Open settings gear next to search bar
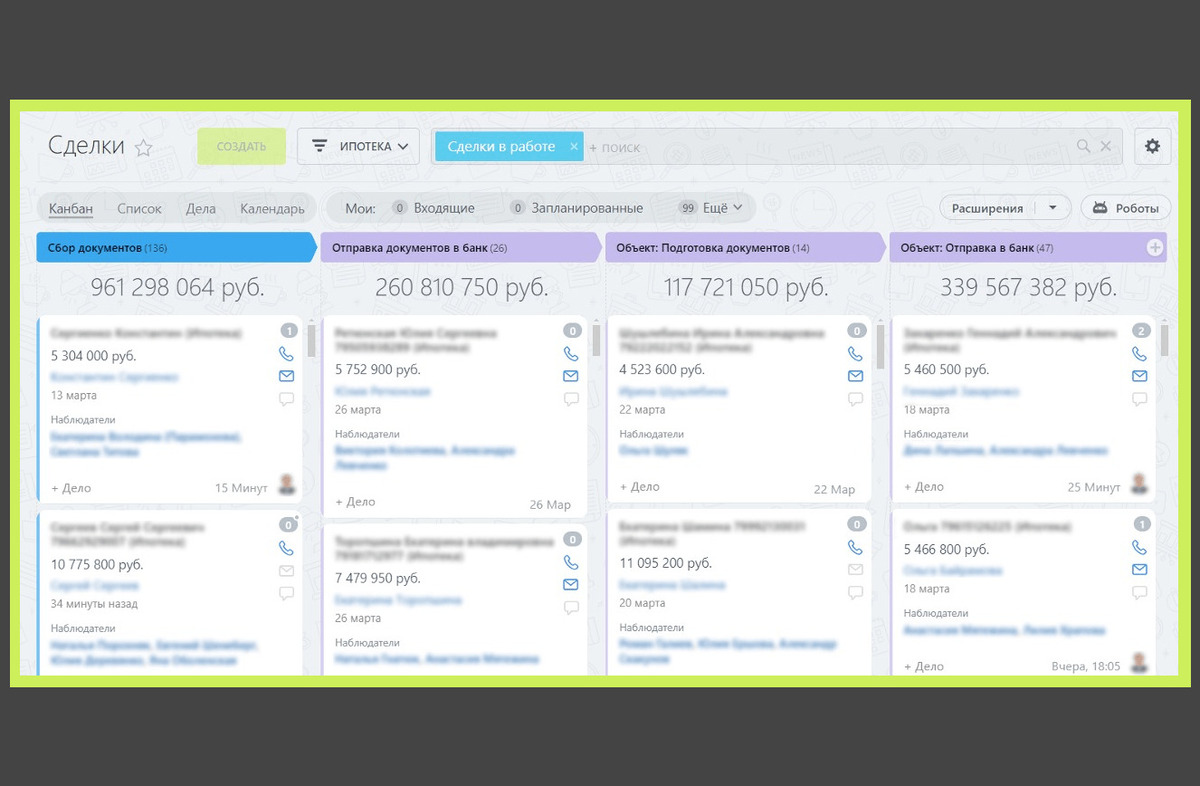1200x786 pixels. 1153,146
